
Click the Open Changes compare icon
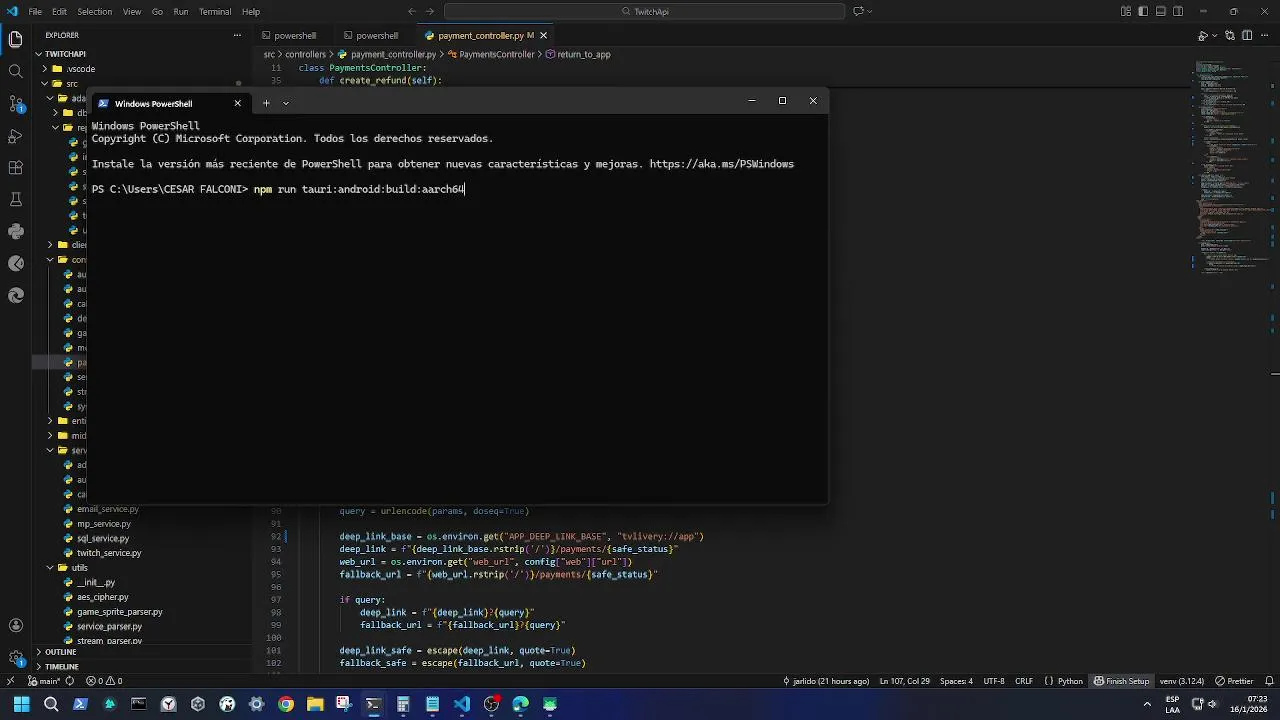[1230, 35]
